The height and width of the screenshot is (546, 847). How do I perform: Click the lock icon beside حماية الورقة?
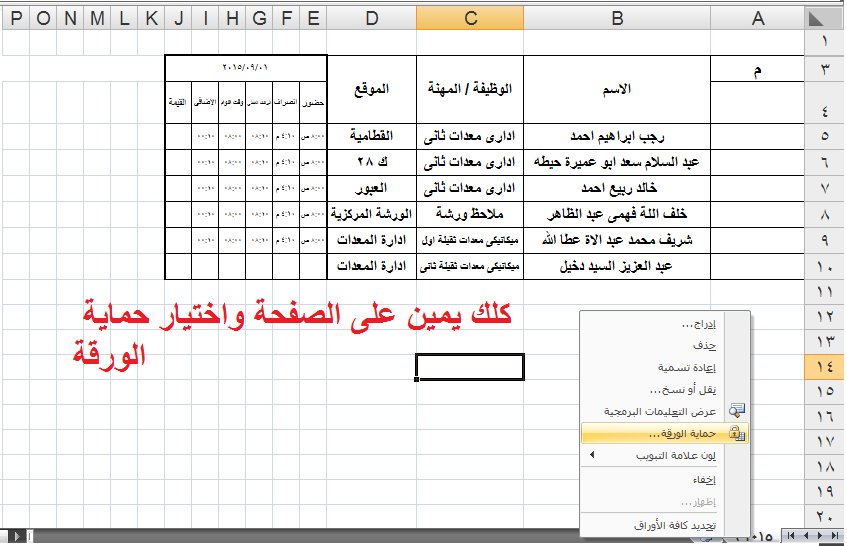click(x=737, y=433)
